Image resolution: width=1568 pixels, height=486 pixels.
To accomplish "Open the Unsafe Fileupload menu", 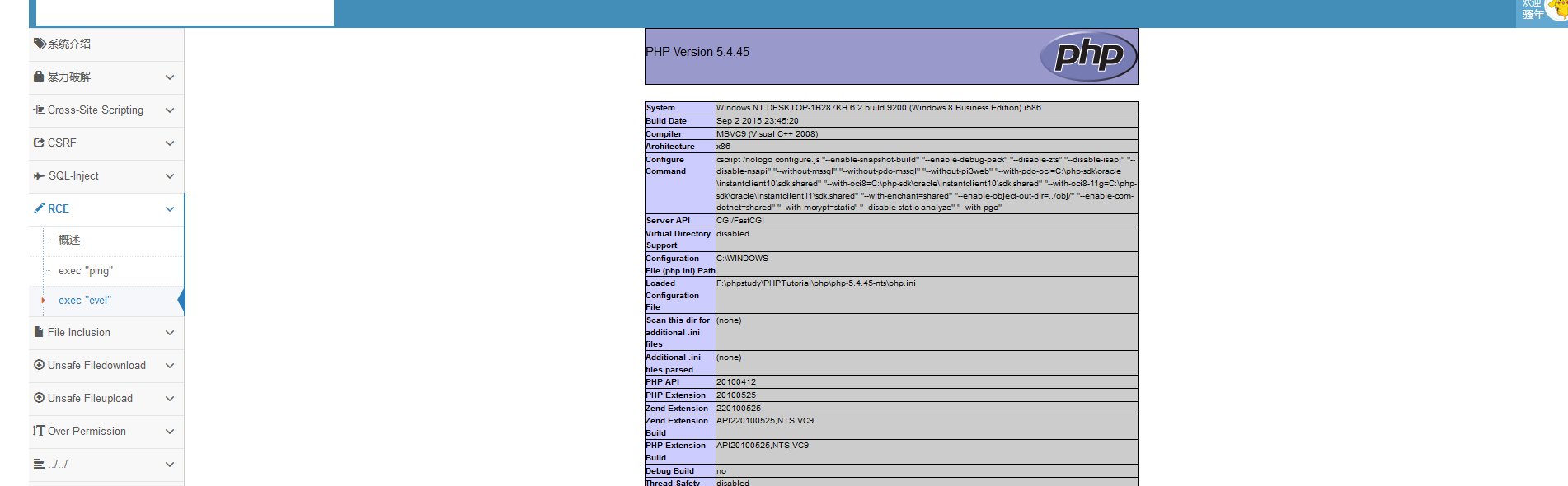I will tap(106, 399).
